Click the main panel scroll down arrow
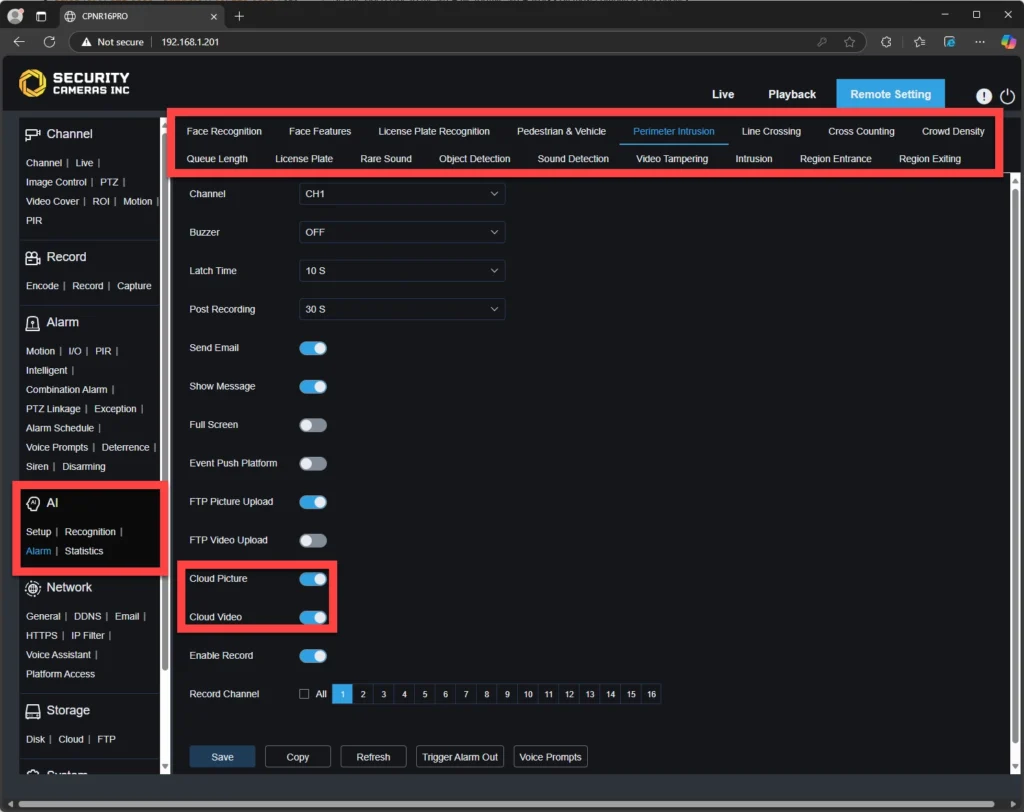1024x812 pixels. (x=1015, y=766)
